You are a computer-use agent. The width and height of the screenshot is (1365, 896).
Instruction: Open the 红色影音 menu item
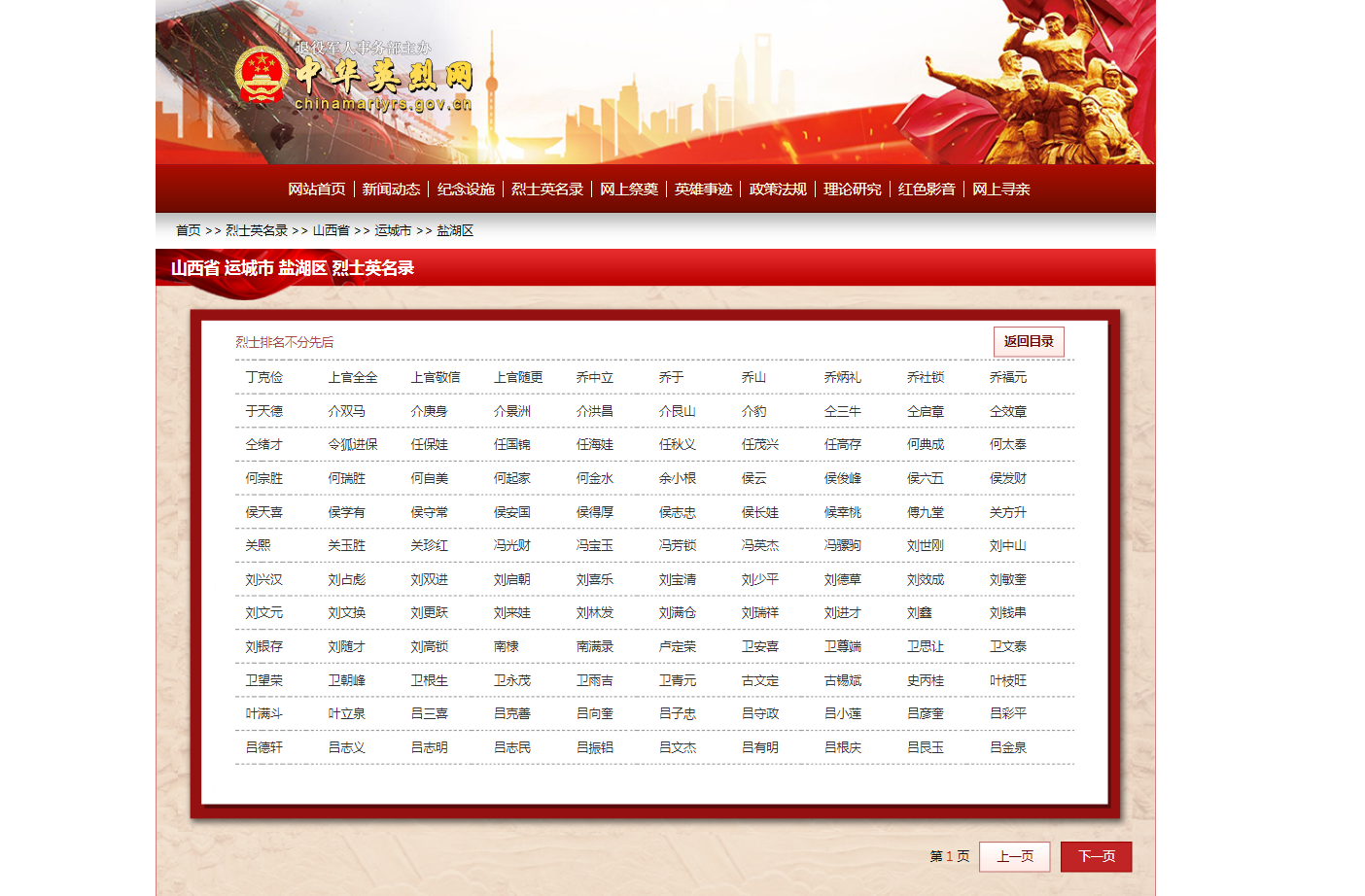pos(927,190)
